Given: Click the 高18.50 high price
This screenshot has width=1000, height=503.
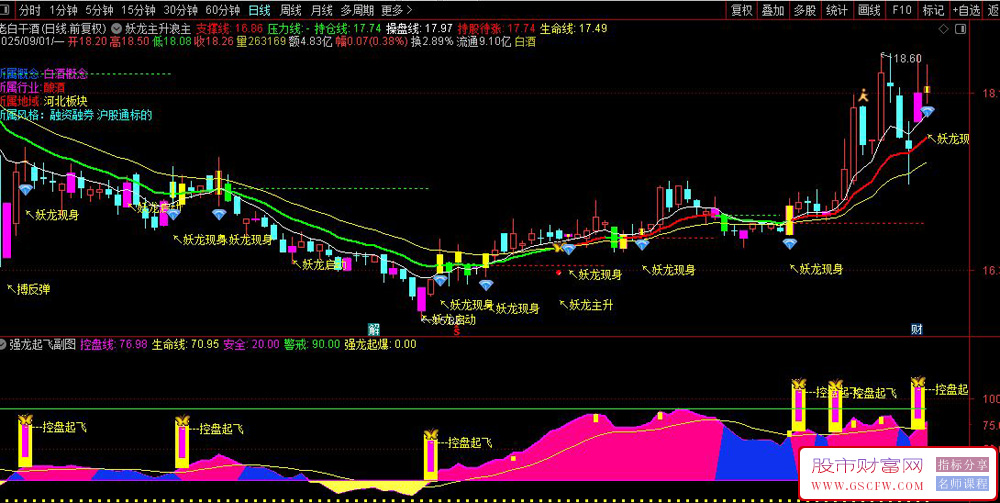Looking at the screenshot, I should tap(130, 42).
